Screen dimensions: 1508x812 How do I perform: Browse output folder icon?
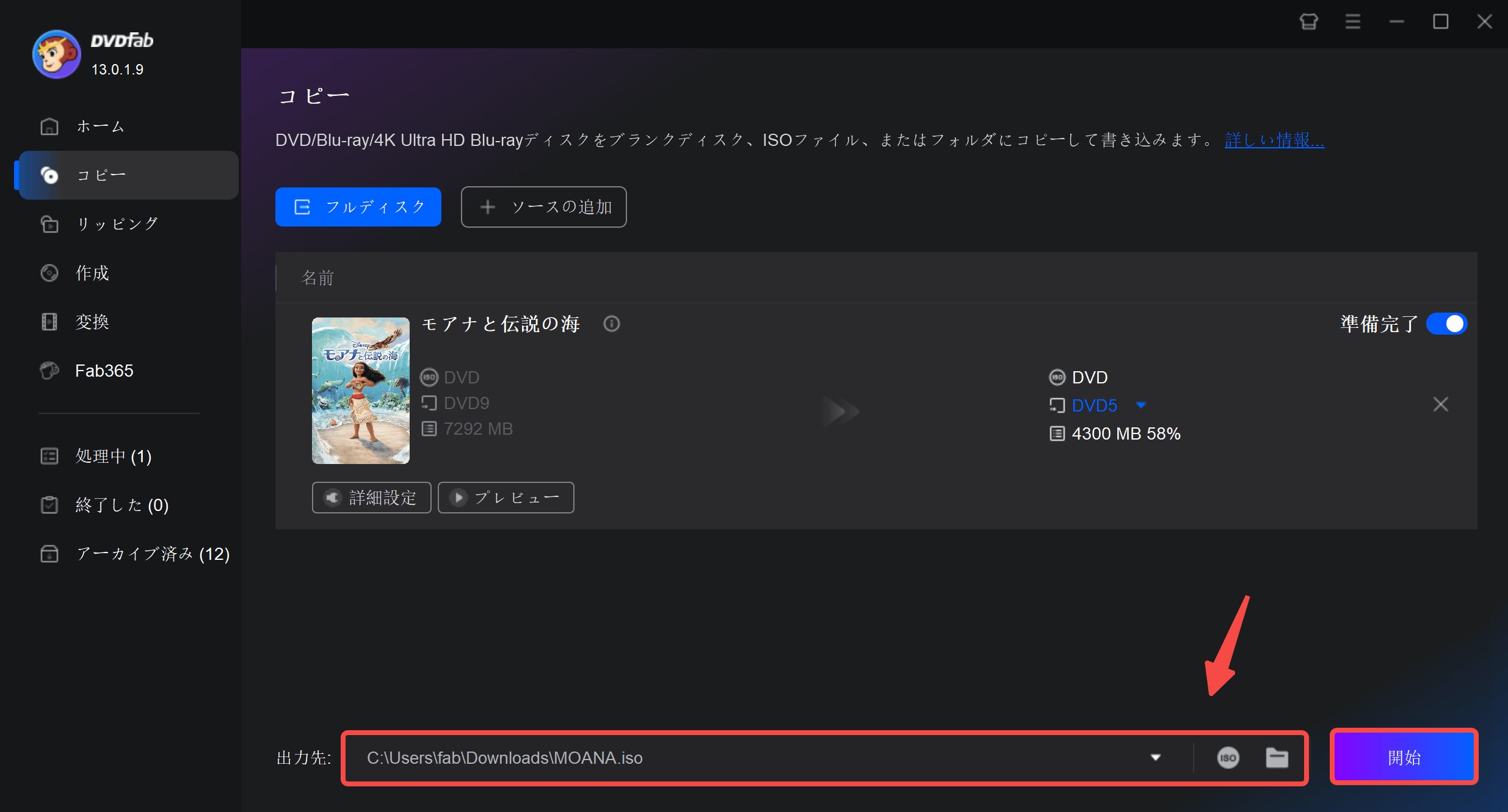click(x=1277, y=758)
